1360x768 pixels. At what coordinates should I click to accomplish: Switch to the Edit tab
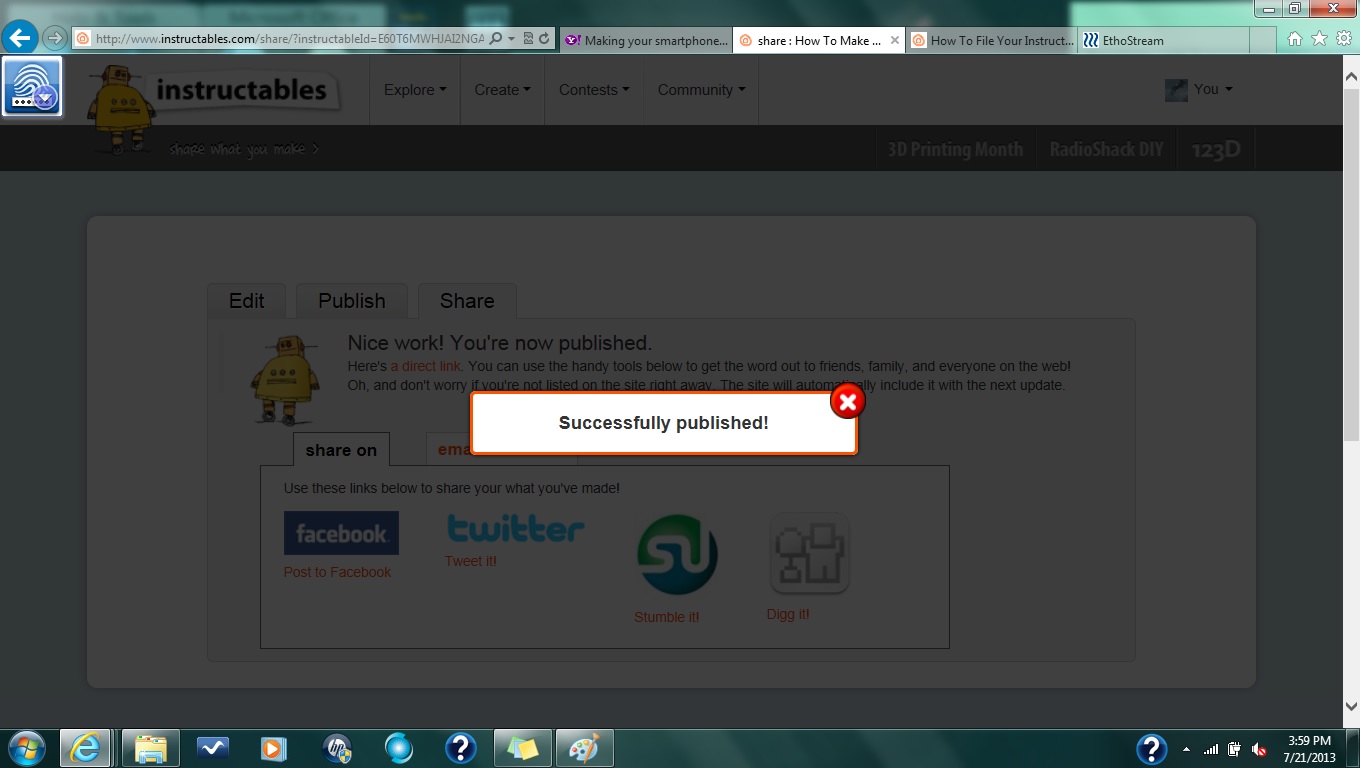[x=247, y=301]
